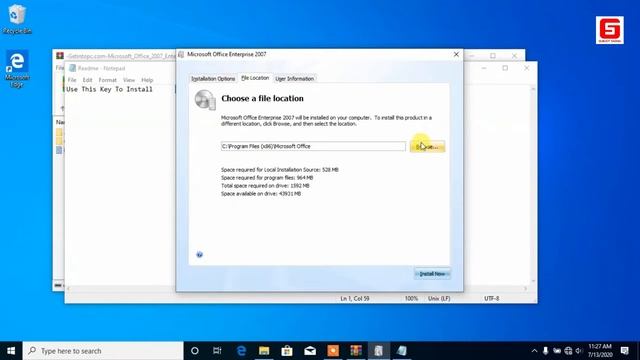Maximize the Notepad window

(505, 68)
